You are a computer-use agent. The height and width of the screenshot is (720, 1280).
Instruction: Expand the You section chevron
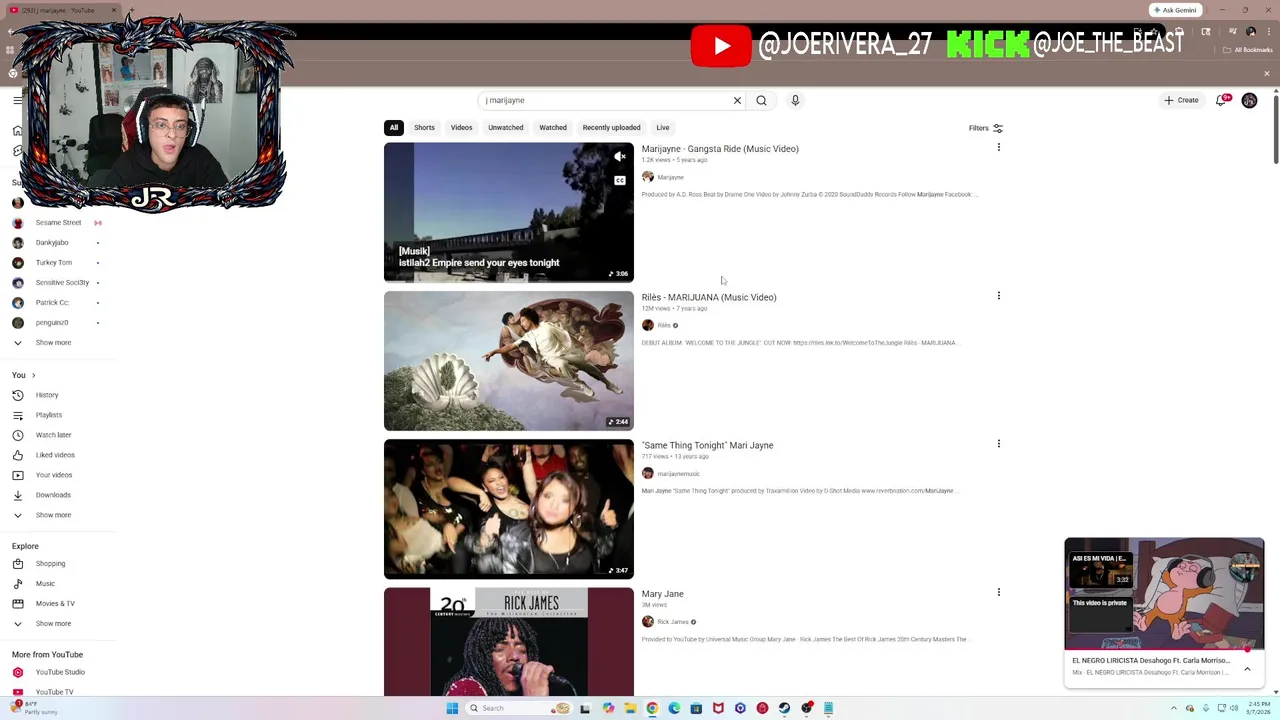(33, 375)
